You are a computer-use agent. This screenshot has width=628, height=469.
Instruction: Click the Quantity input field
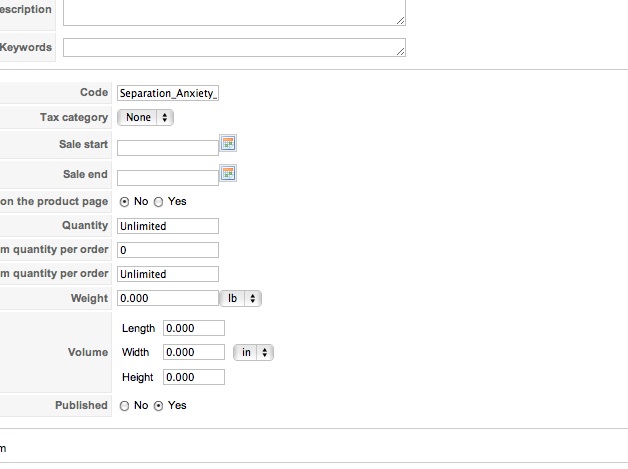[x=168, y=226]
